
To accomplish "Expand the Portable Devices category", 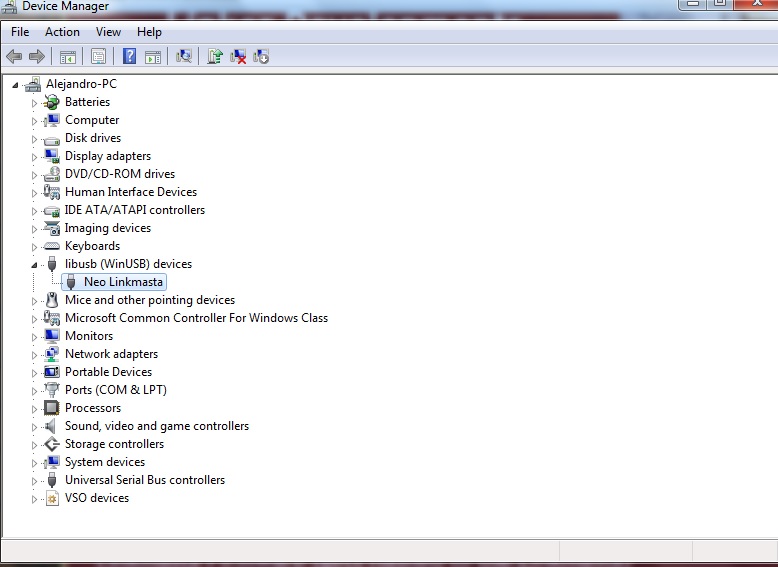I will pyautogui.click(x=34, y=373).
